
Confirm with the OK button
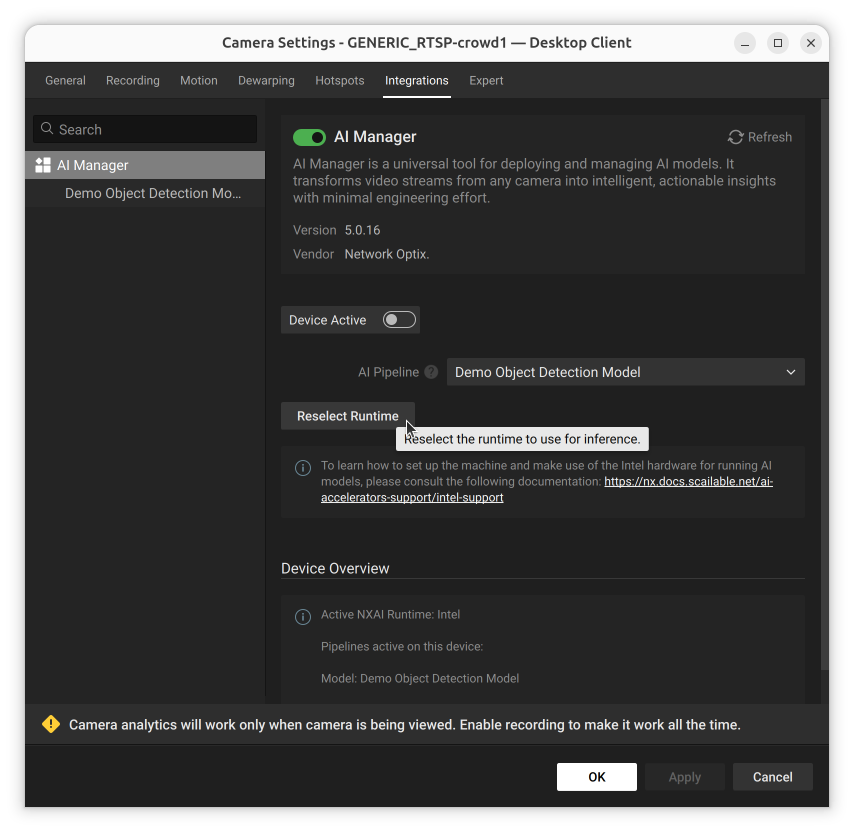tap(596, 776)
